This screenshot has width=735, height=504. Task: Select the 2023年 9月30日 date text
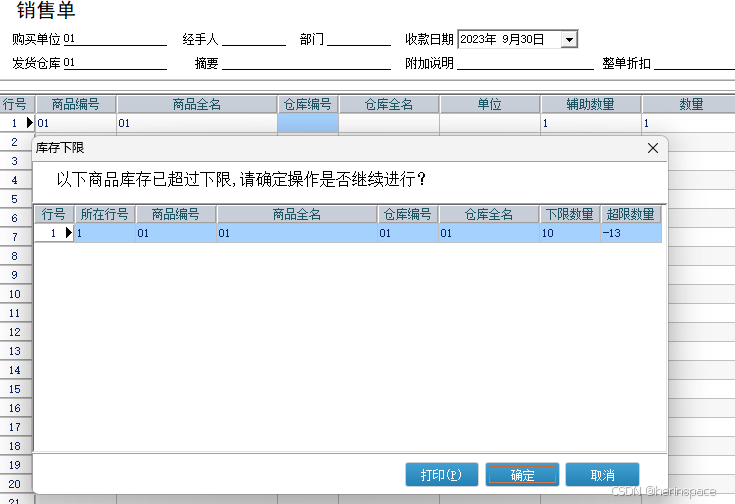pyautogui.click(x=502, y=39)
